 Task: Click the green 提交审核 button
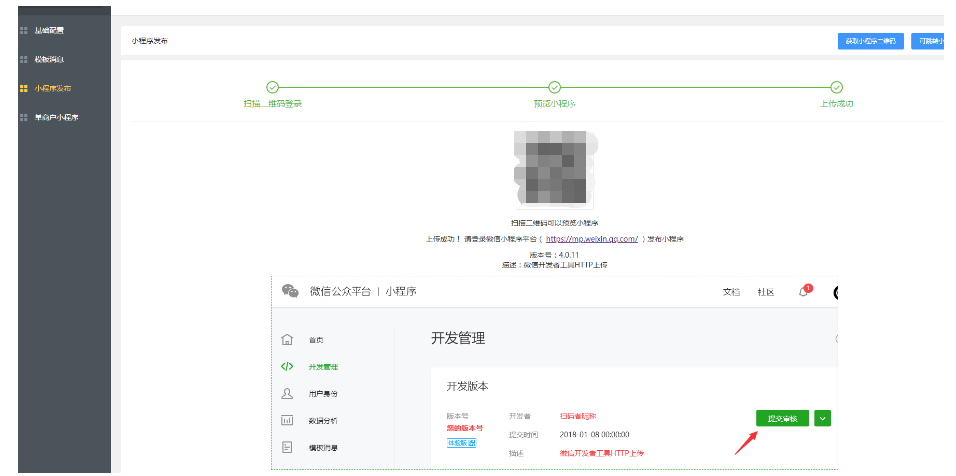(x=782, y=418)
